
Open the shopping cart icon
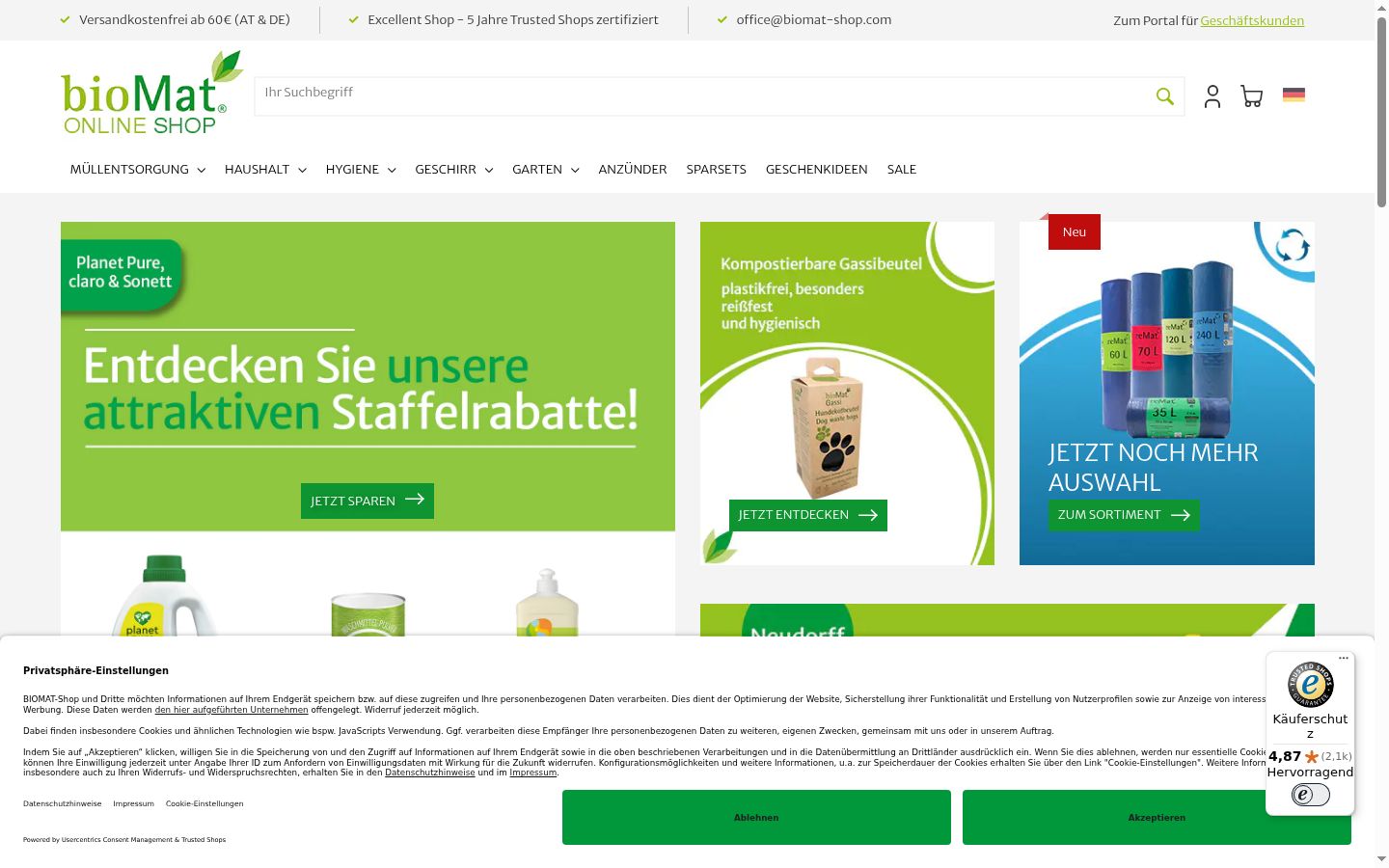[1252, 96]
